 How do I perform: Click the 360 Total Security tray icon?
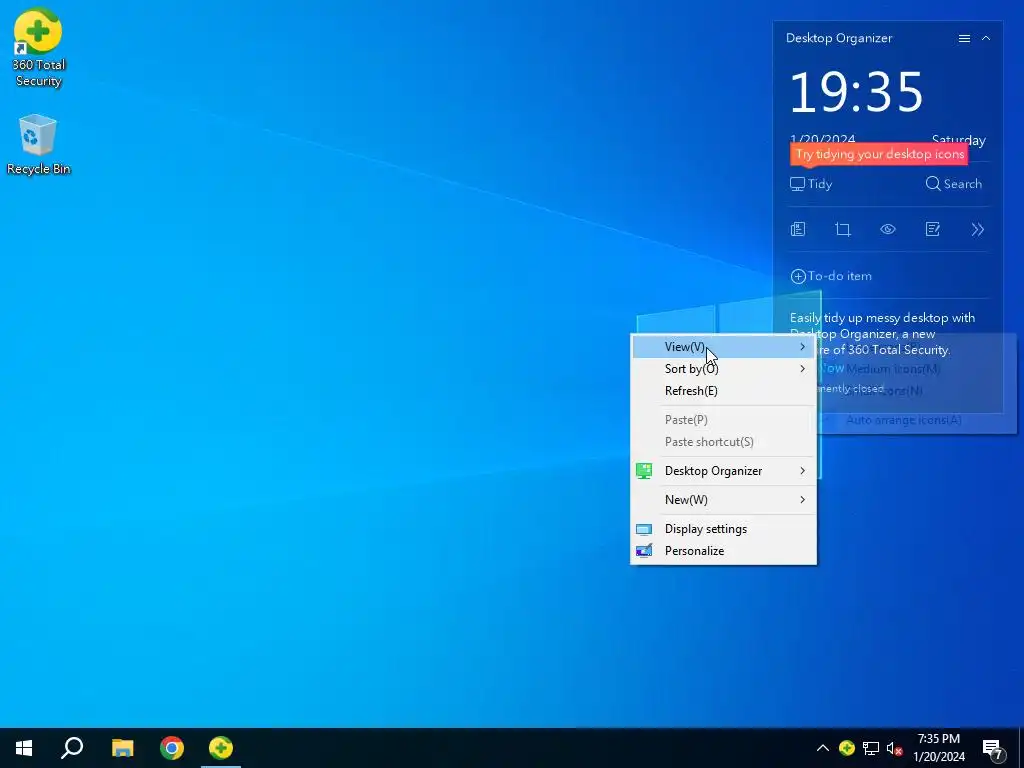[x=847, y=748]
